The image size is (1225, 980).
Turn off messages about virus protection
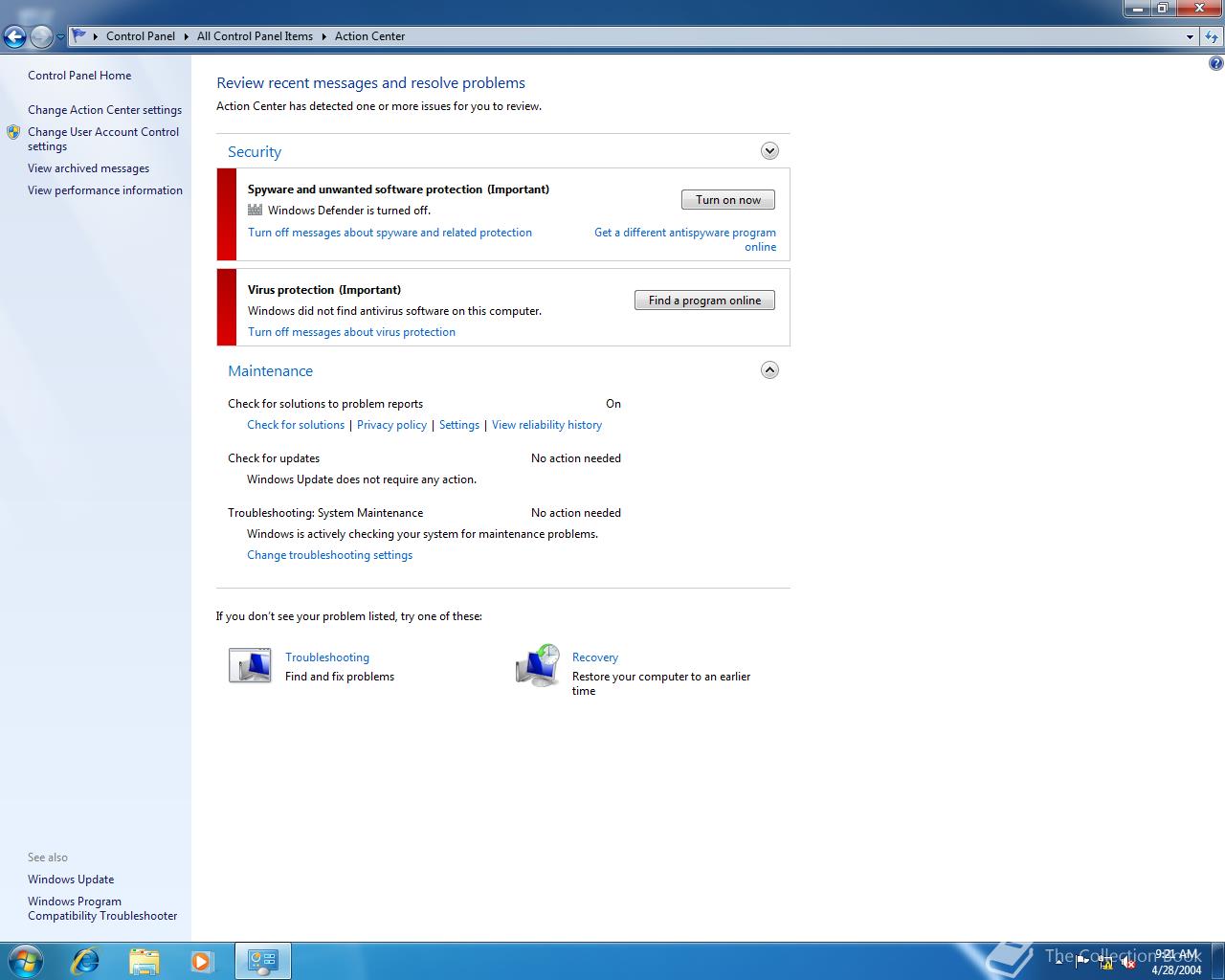[x=351, y=332]
